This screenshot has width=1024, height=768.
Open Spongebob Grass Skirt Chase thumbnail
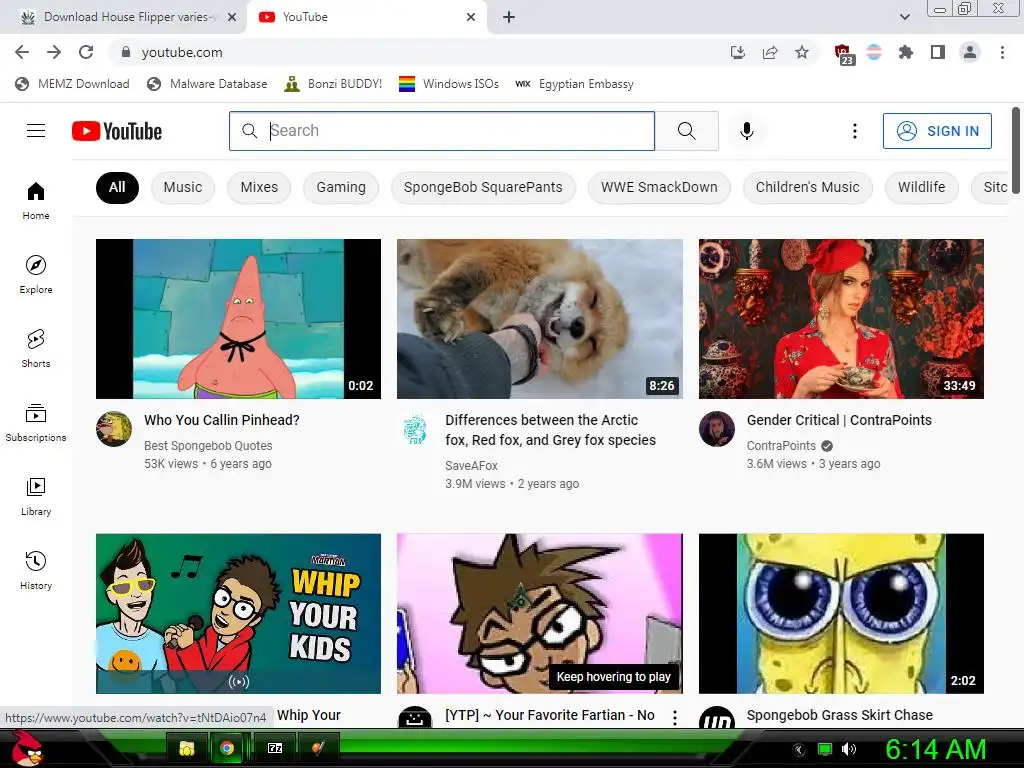841,613
